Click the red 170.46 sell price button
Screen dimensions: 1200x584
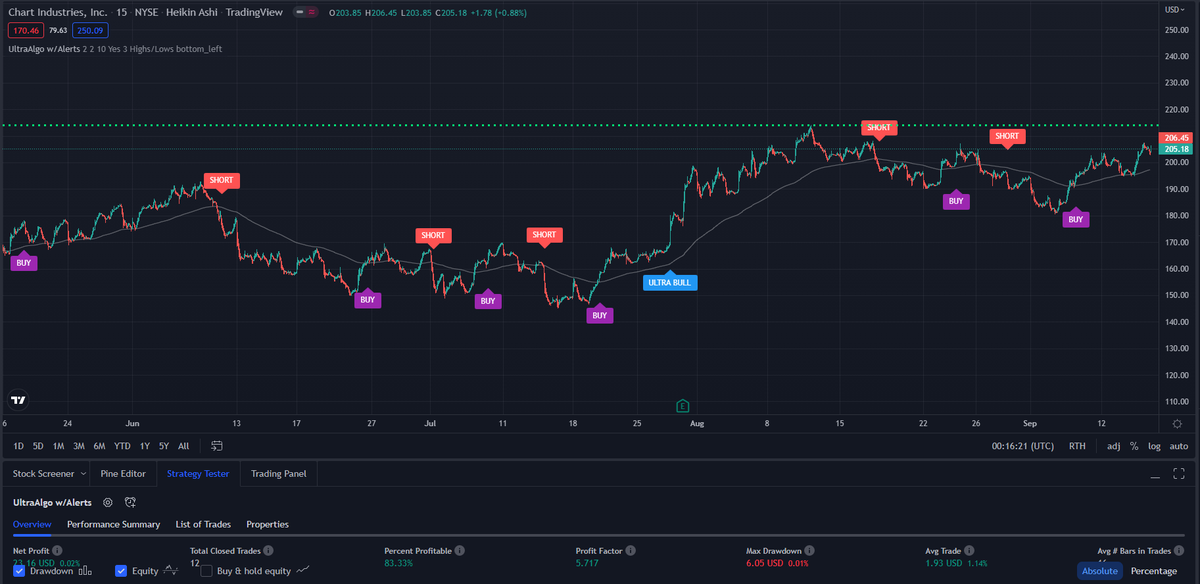pyautogui.click(x=25, y=31)
